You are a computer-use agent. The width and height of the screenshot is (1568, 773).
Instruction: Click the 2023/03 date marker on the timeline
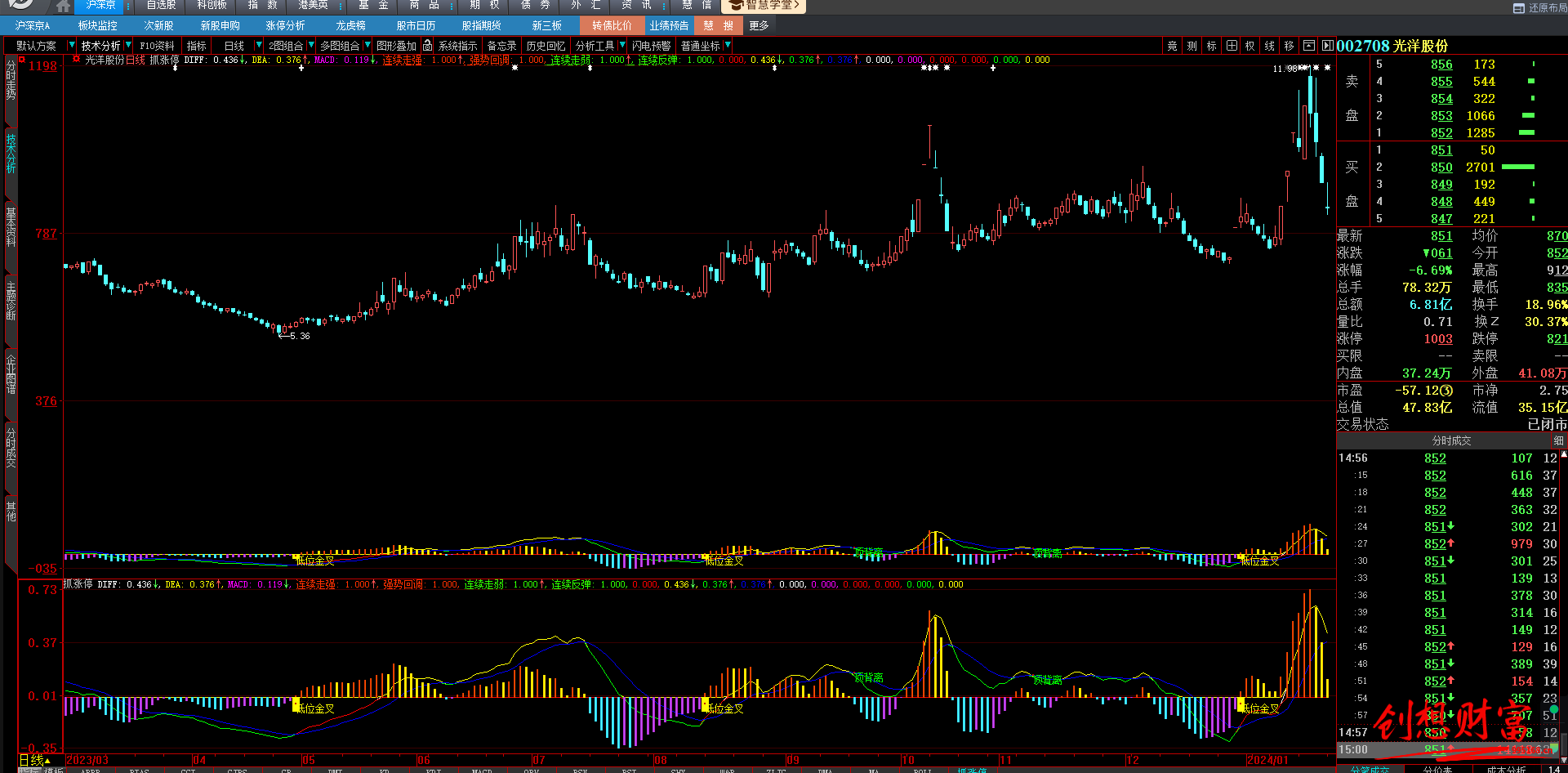pyautogui.click(x=87, y=760)
